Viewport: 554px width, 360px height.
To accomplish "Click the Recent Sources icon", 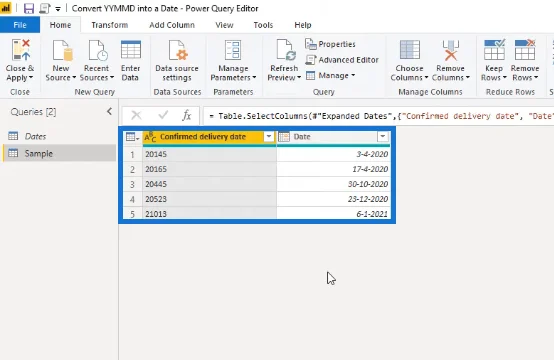I will (98, 51).
